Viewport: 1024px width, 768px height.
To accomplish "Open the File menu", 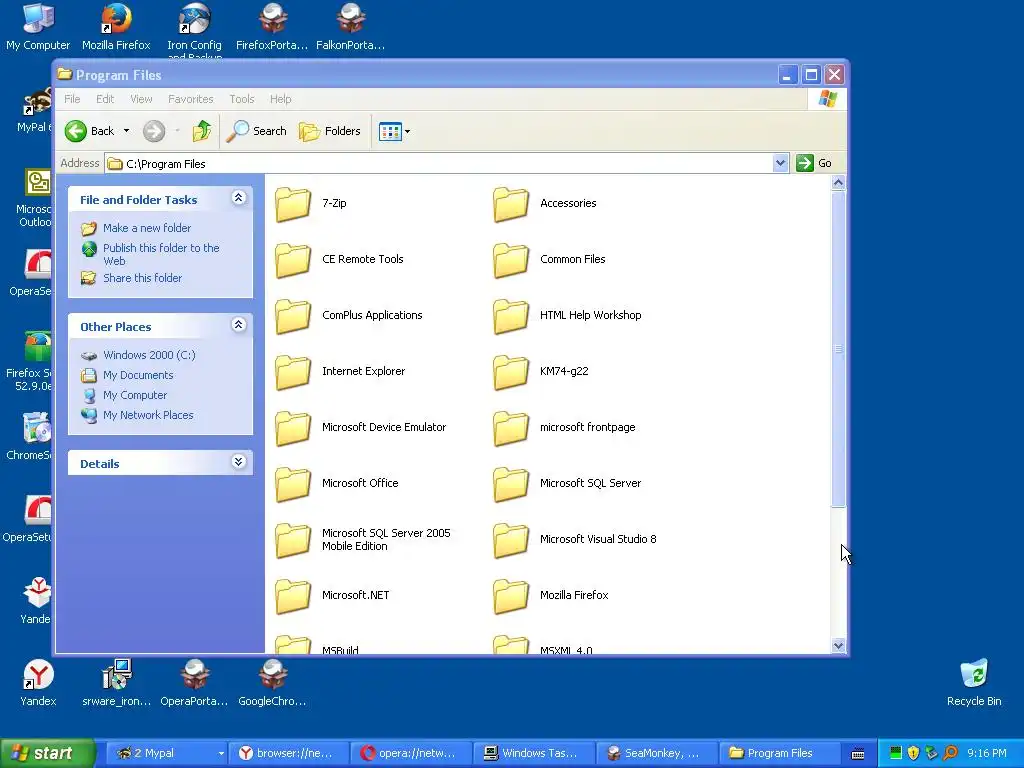I will pos(72,99).
